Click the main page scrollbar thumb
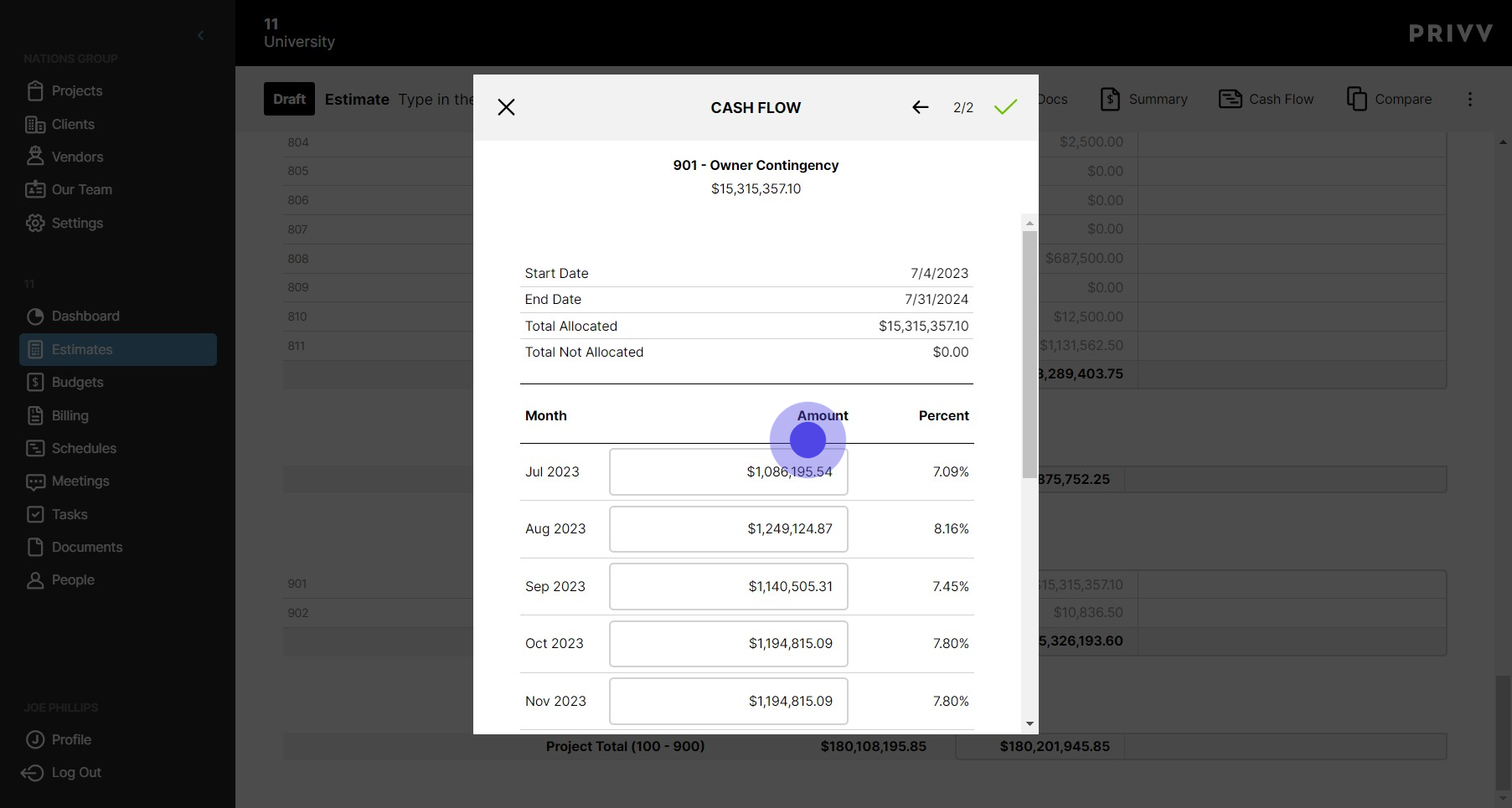 [1503, 732]
